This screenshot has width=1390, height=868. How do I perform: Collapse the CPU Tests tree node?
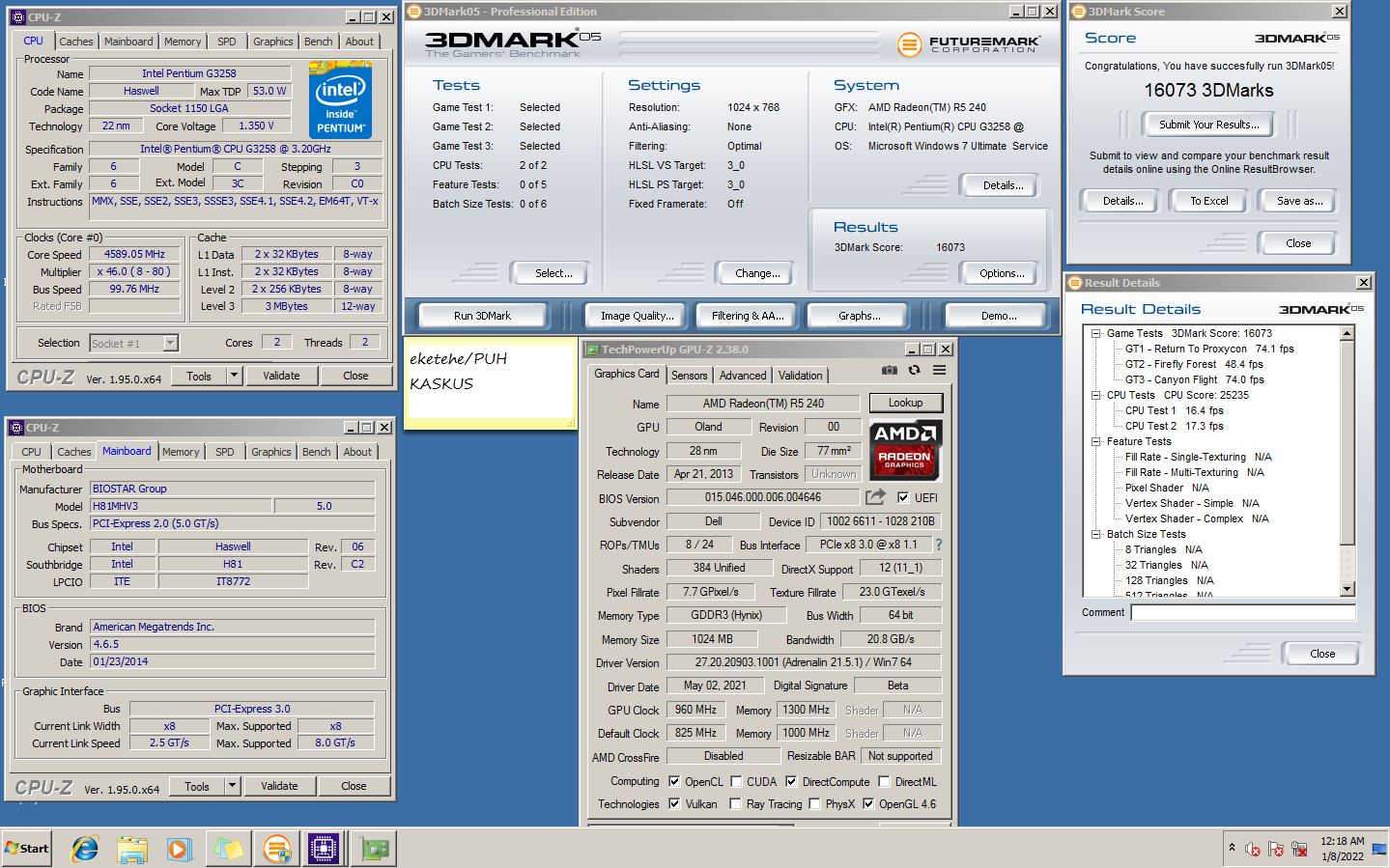click(x=1096, y=395)
